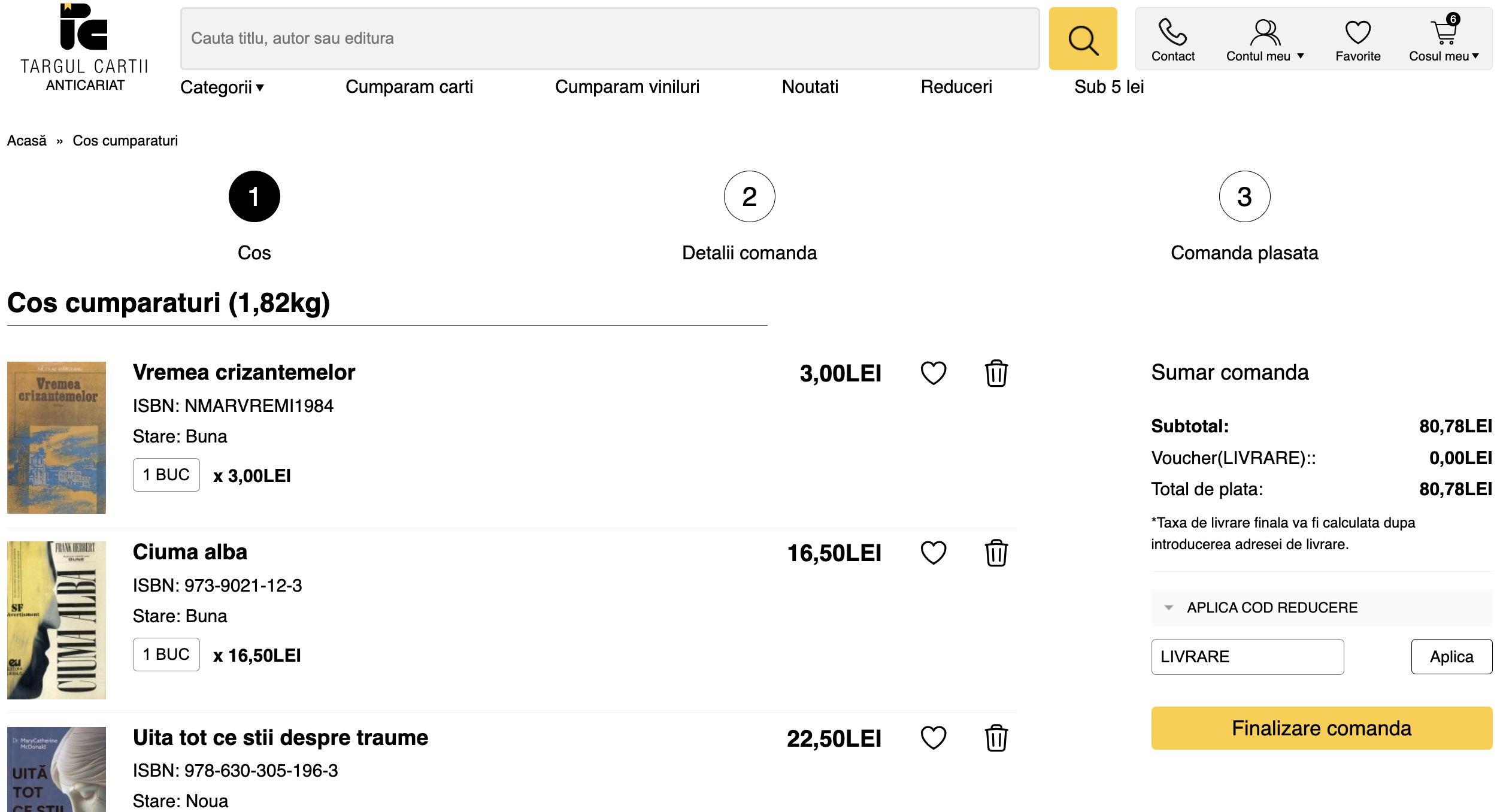Image resolution: width=1497 pixels, height=812 pixels.
Task: Go to Cumparam viniluri menu item
Action: click(626, 87)
